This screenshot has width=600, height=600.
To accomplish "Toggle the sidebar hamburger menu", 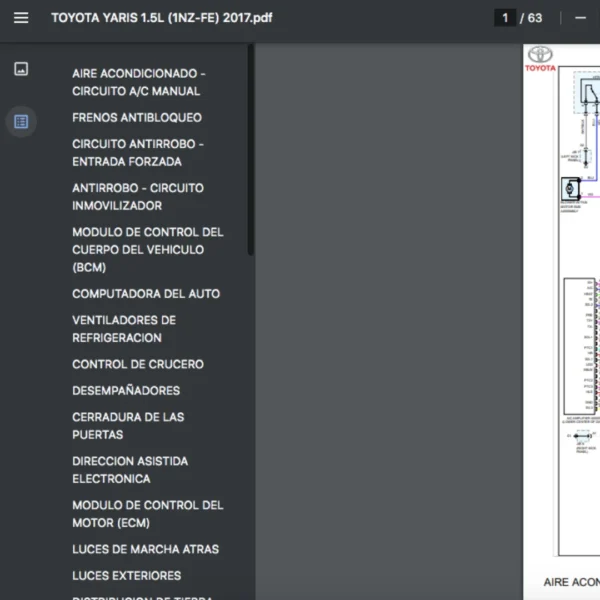I will (21, 18).
